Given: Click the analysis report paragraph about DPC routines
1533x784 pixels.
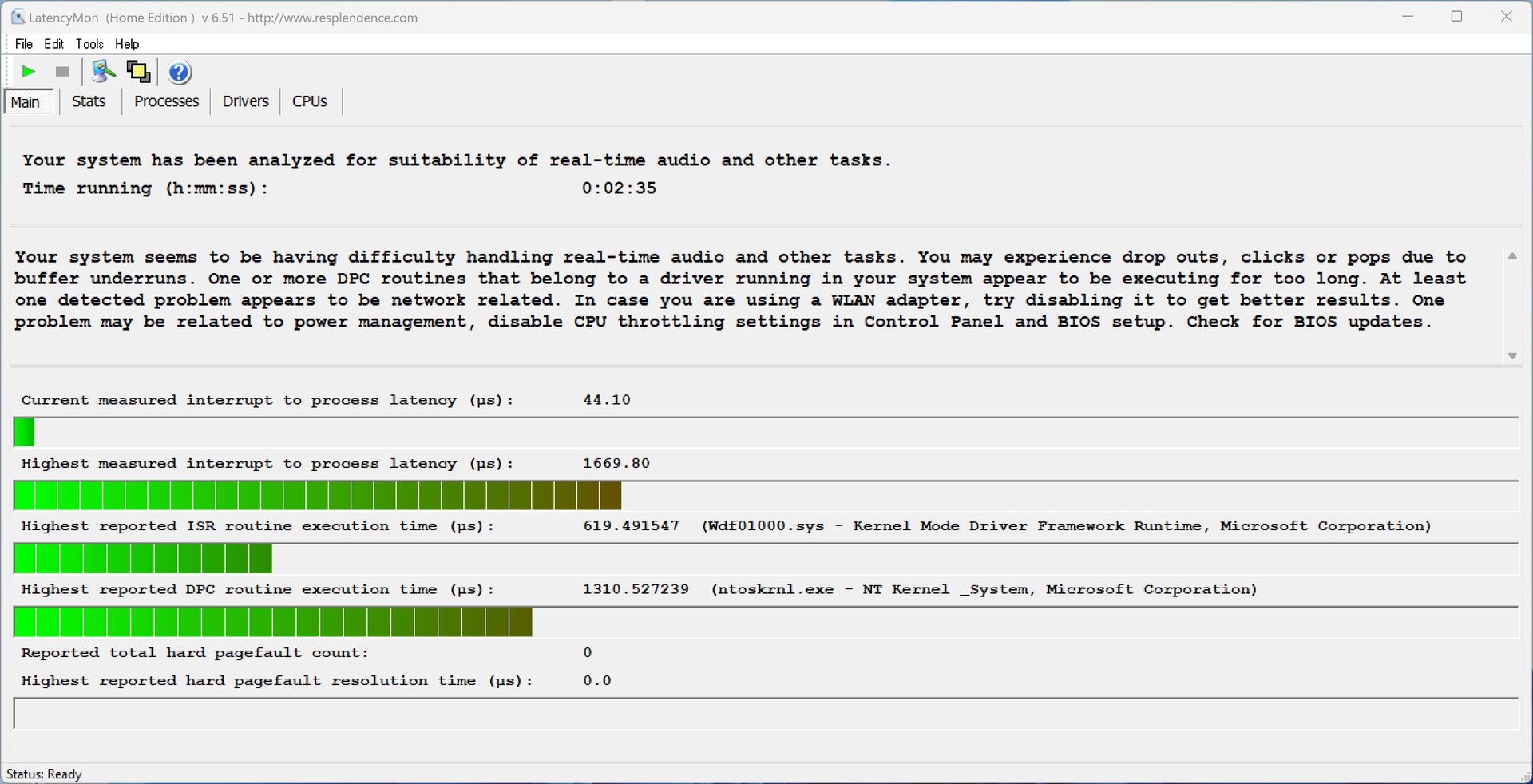Looking at the screenshot, I should coord(740,290).
